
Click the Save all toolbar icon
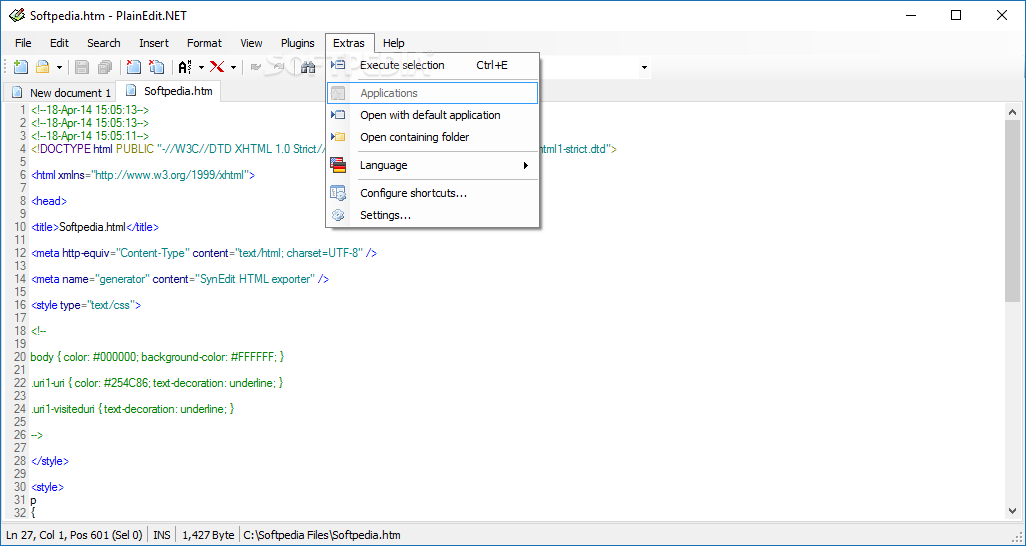coord(105,67)
